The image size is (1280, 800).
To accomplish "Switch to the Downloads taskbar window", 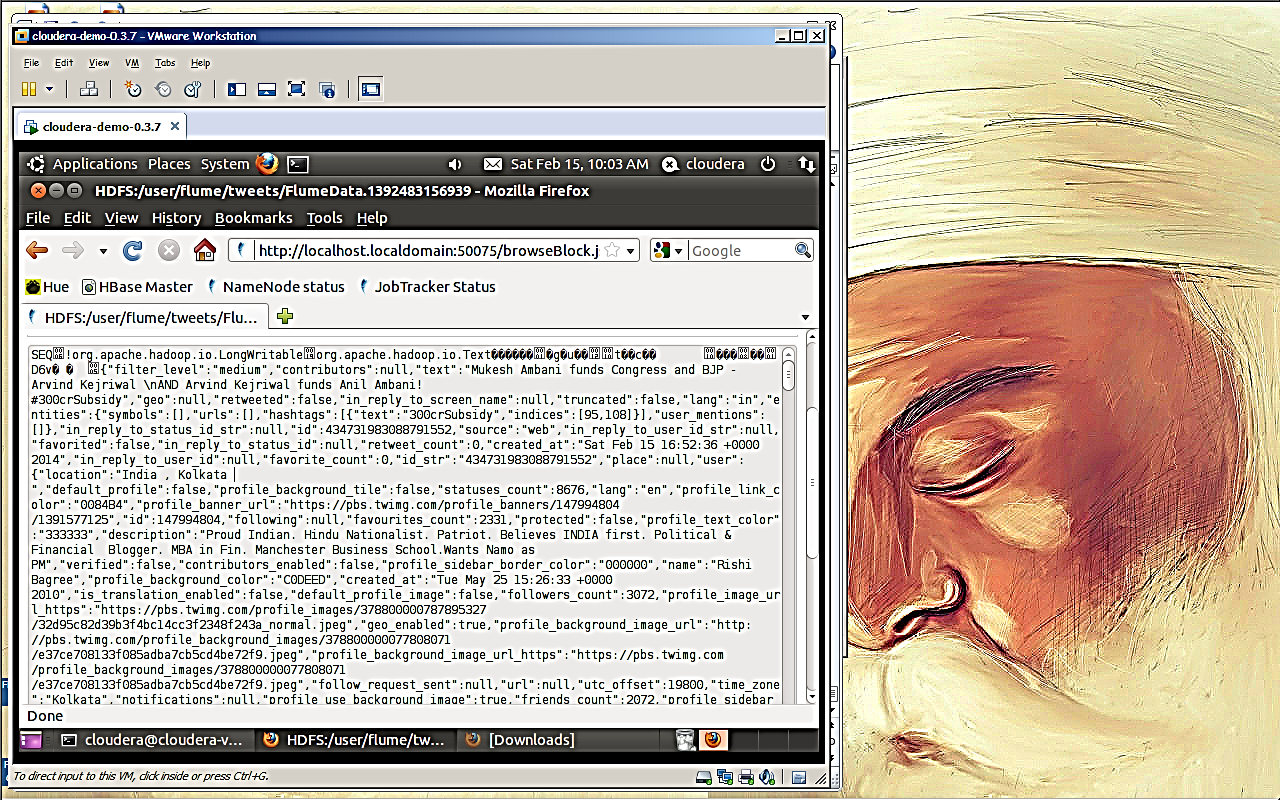I will tap(558, 740).
